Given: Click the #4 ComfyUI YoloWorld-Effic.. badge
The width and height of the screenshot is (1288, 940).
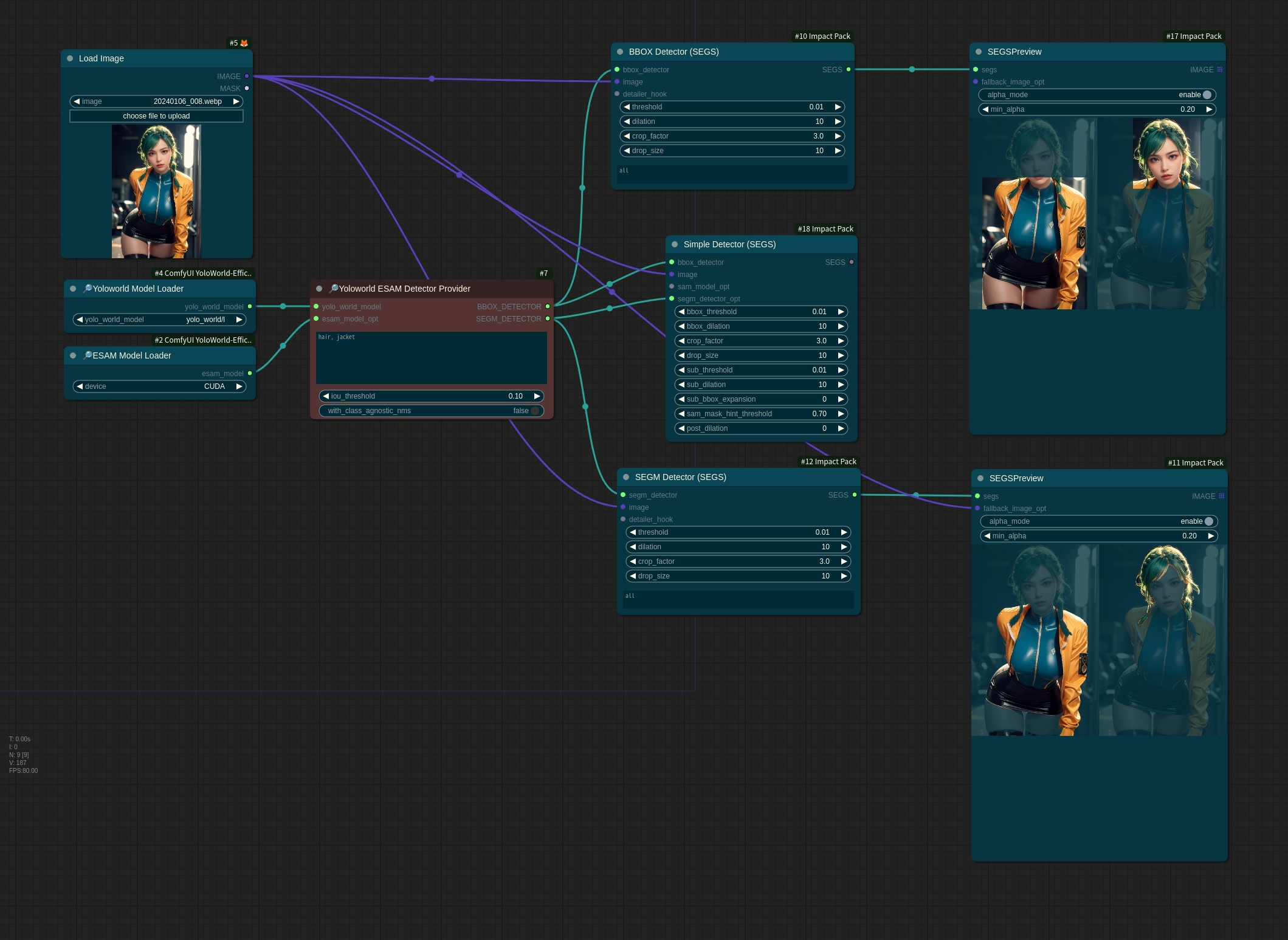Looking at the screenshot, I should click(202, 273).
